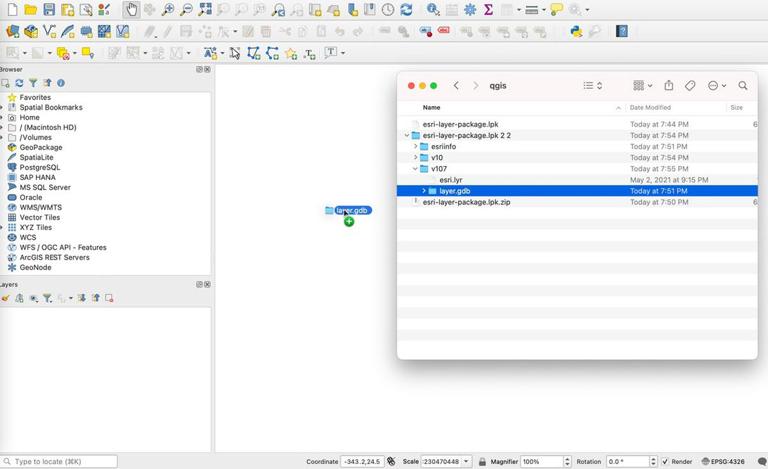This screenshot has width=768, height=469.
Task: Toggle extents display next to Coordinate field
Action: click(x=391, y=462)
